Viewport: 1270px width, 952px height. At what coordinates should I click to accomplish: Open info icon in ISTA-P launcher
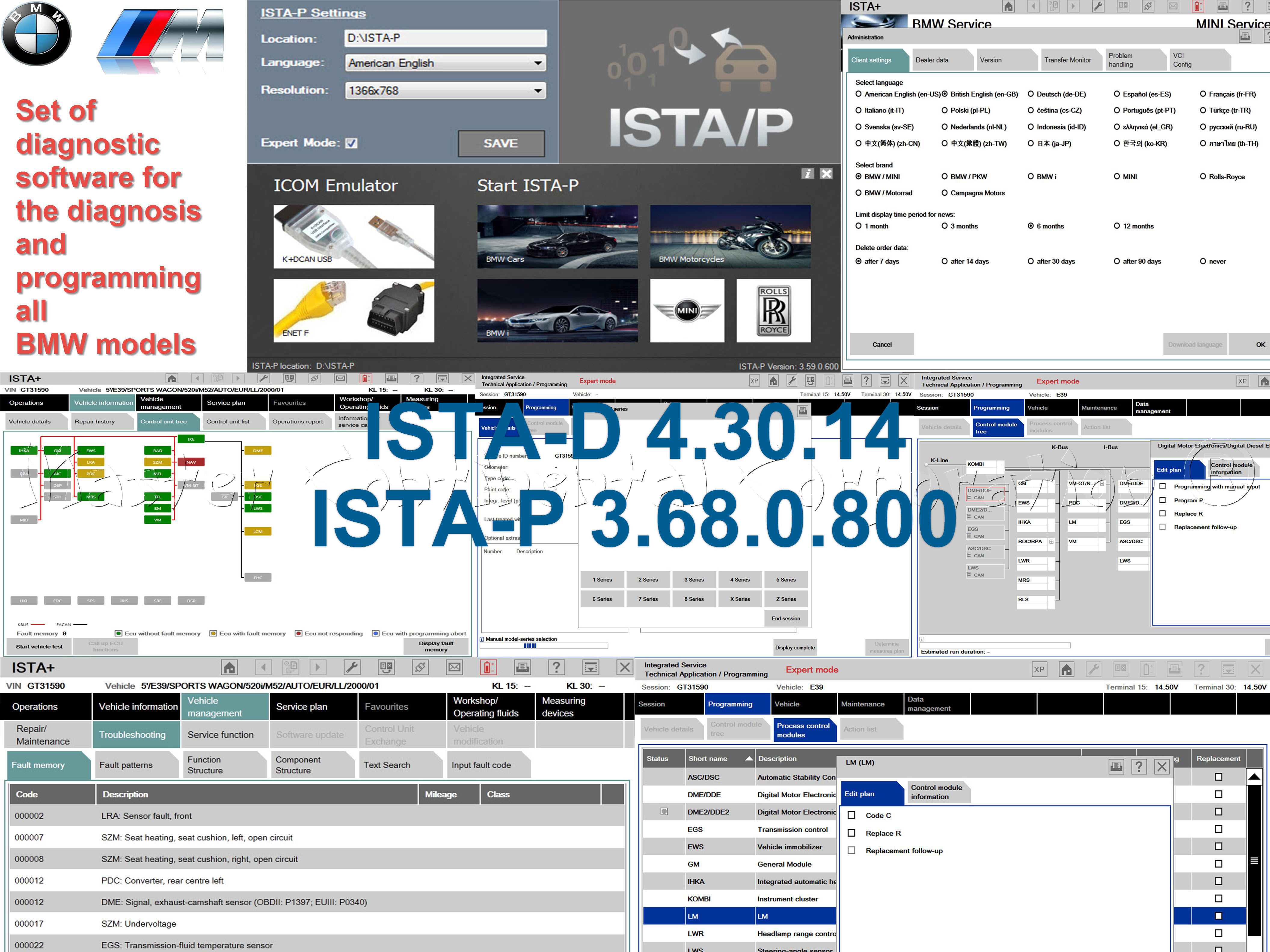[808, 173]
